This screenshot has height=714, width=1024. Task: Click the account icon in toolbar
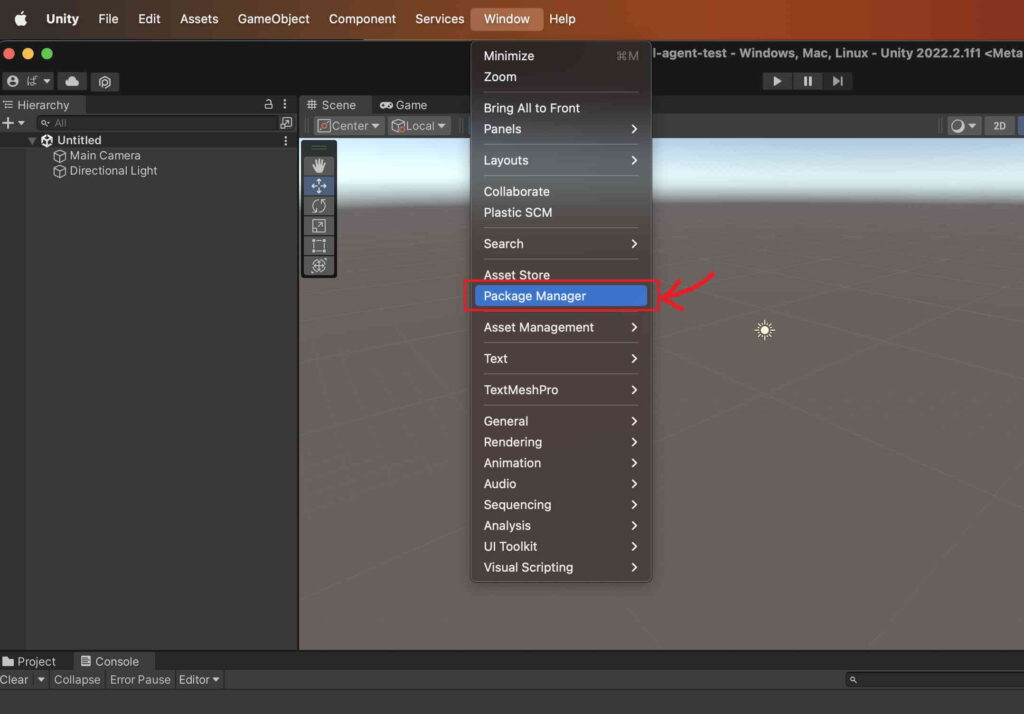pos(12,81)
